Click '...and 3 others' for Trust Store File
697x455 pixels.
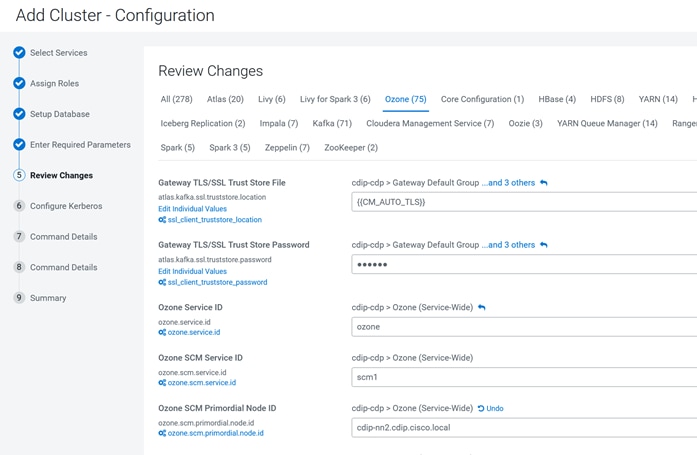[509, 183]
